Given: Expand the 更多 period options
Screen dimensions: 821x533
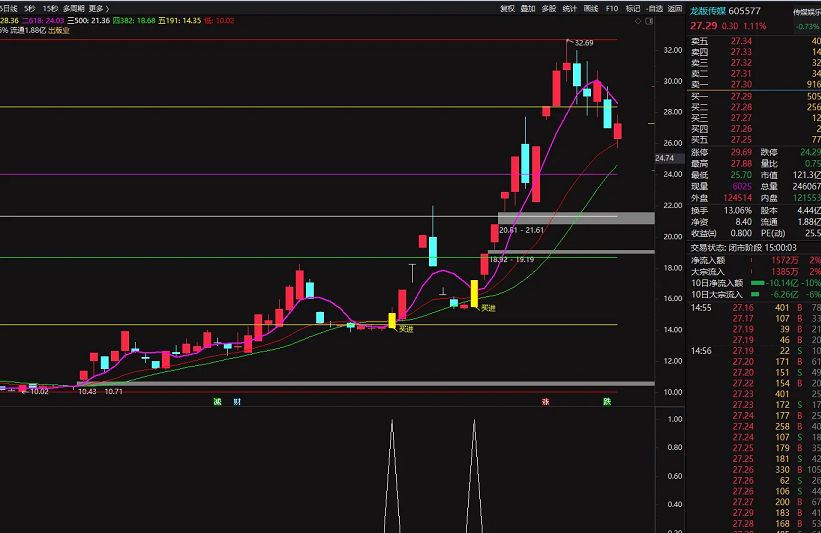Looking at the screenshot, I should (99, 8).
